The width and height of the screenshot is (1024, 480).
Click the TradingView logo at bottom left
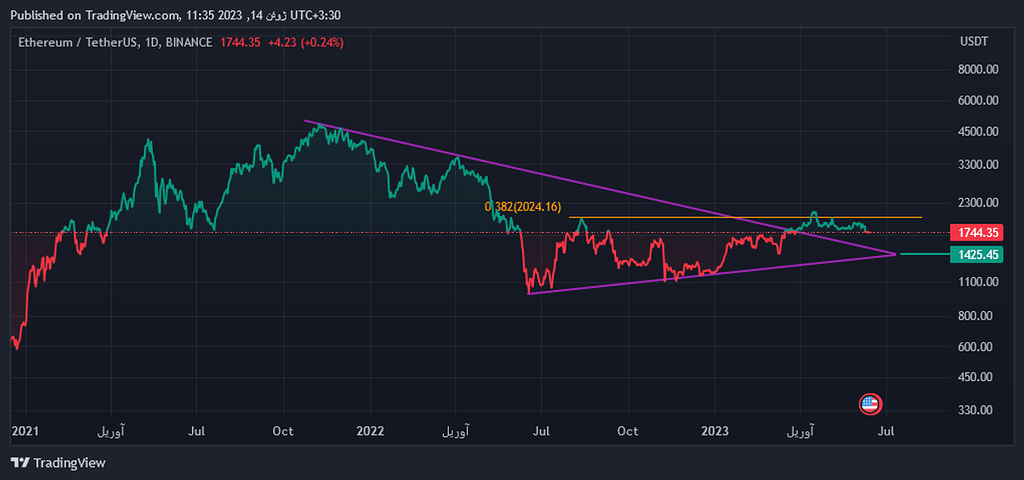click(58, 463)
